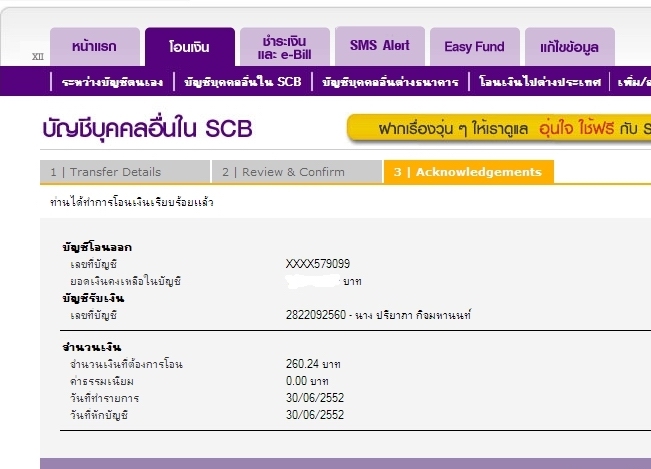Click the transfer amount 260.24 บาท
The height and width of the screenshot is (469, 651).
[x=313, y=364]
